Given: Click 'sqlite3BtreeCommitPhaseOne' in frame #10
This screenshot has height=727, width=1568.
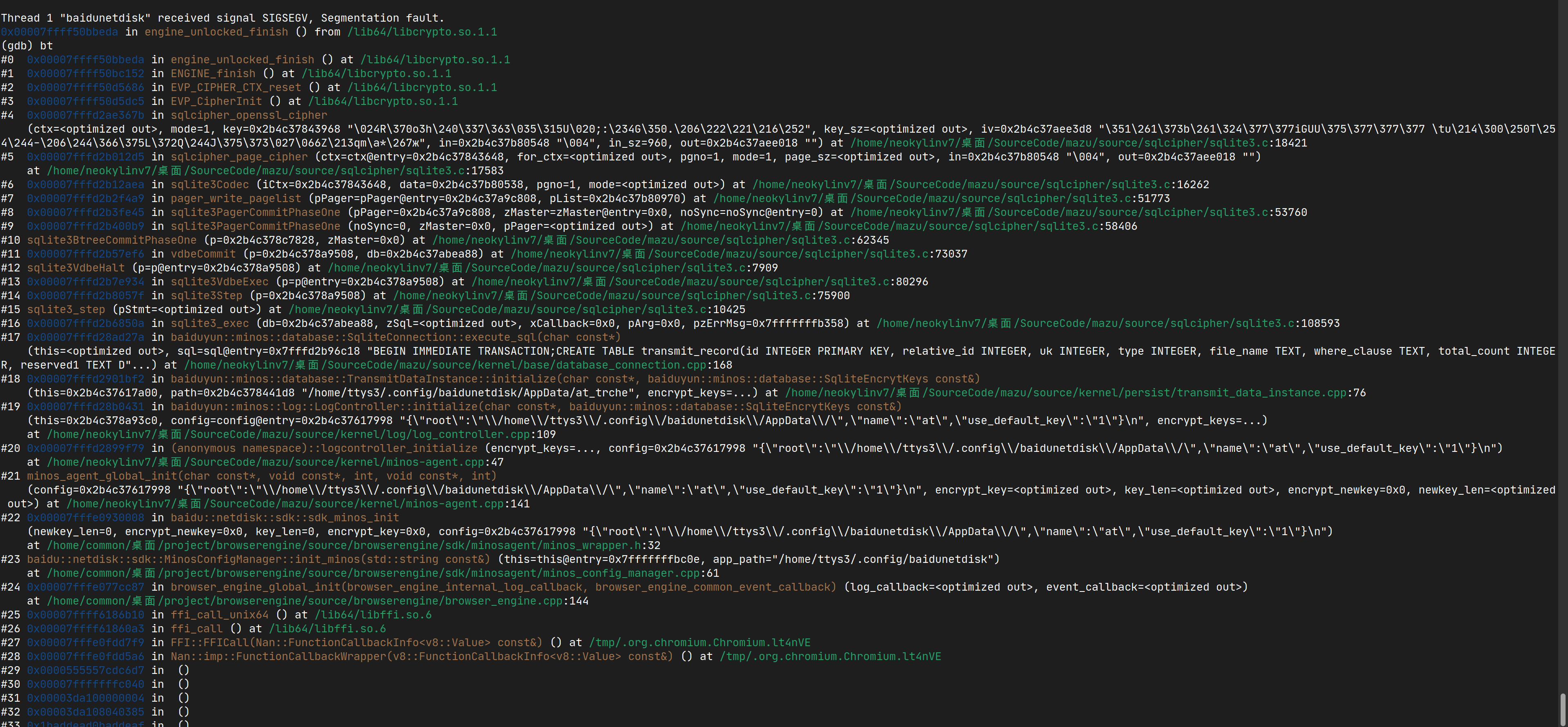Looking at the screenshot, I should [111, 240].
